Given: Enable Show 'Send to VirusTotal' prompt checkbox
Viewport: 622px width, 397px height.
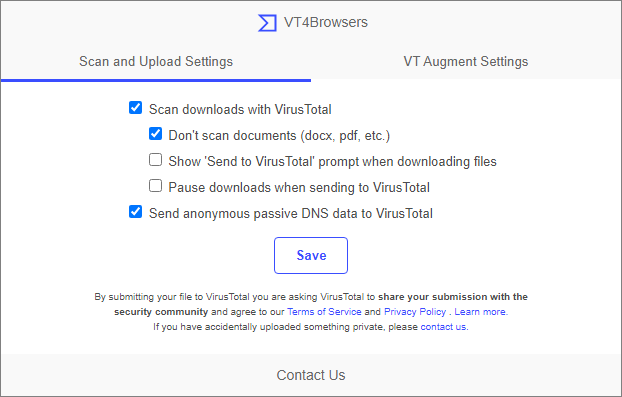Looking at the screenshot, I should [156, 159].
